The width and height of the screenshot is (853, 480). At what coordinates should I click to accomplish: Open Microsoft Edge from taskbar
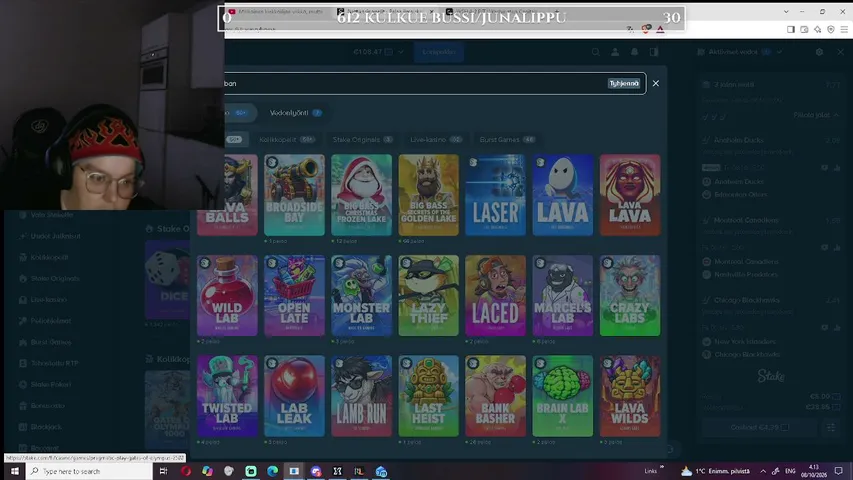point(272,471)
